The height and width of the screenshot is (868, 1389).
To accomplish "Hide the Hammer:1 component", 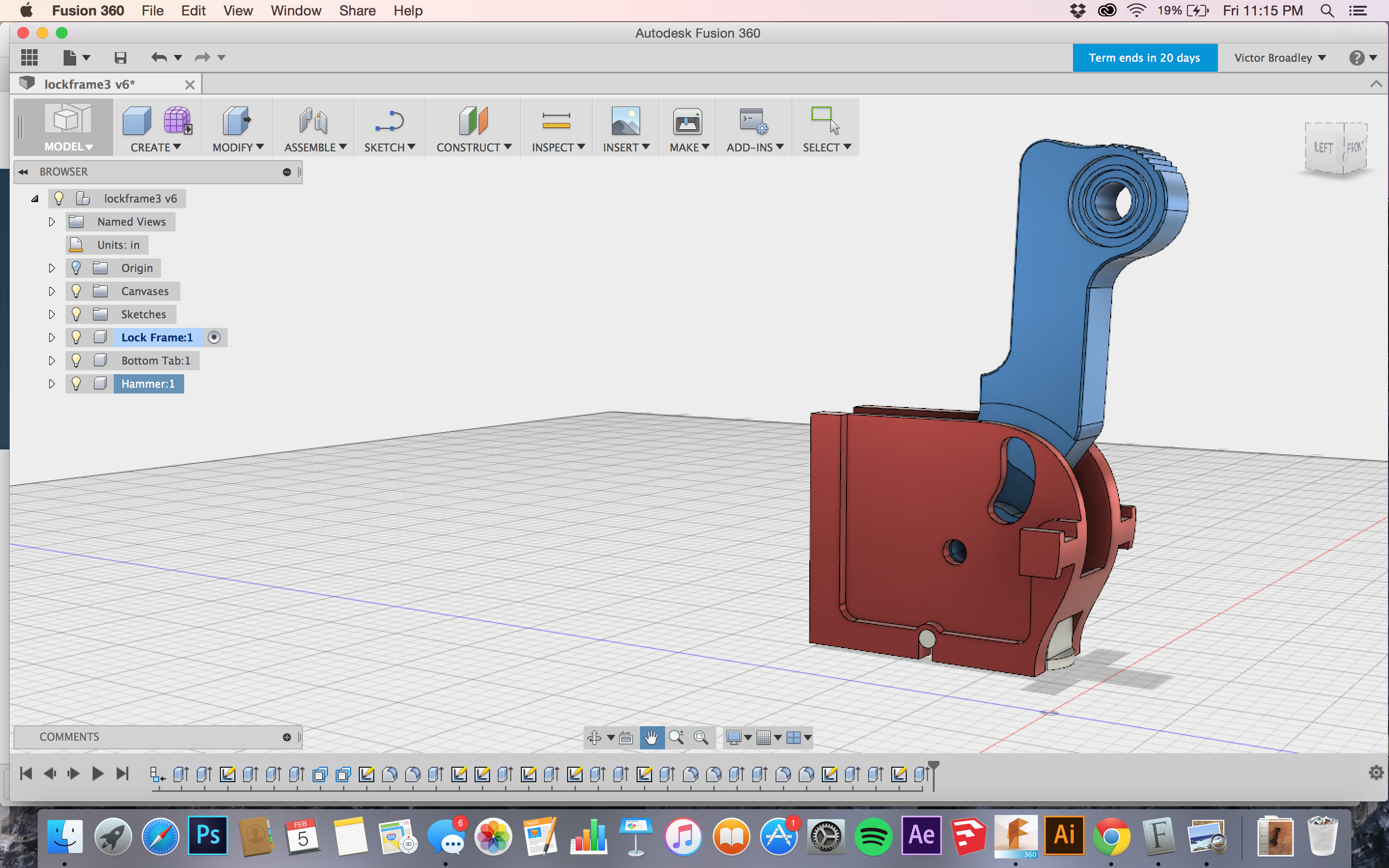I will pyautogui.click(x=76, y=383).
